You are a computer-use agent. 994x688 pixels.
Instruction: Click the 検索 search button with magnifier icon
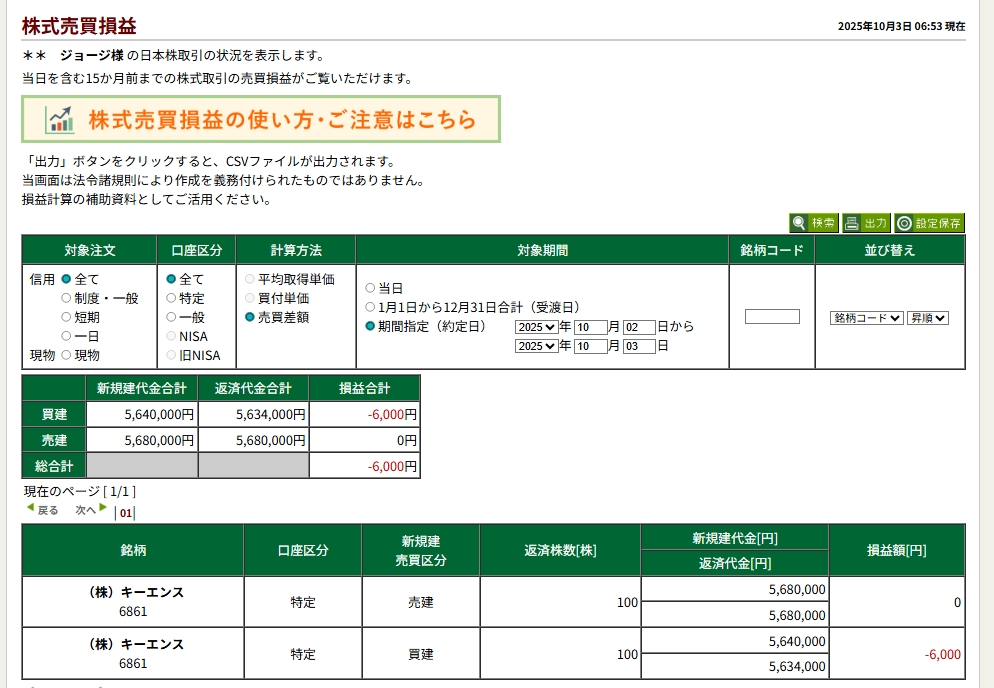click(x=813, y=223)
